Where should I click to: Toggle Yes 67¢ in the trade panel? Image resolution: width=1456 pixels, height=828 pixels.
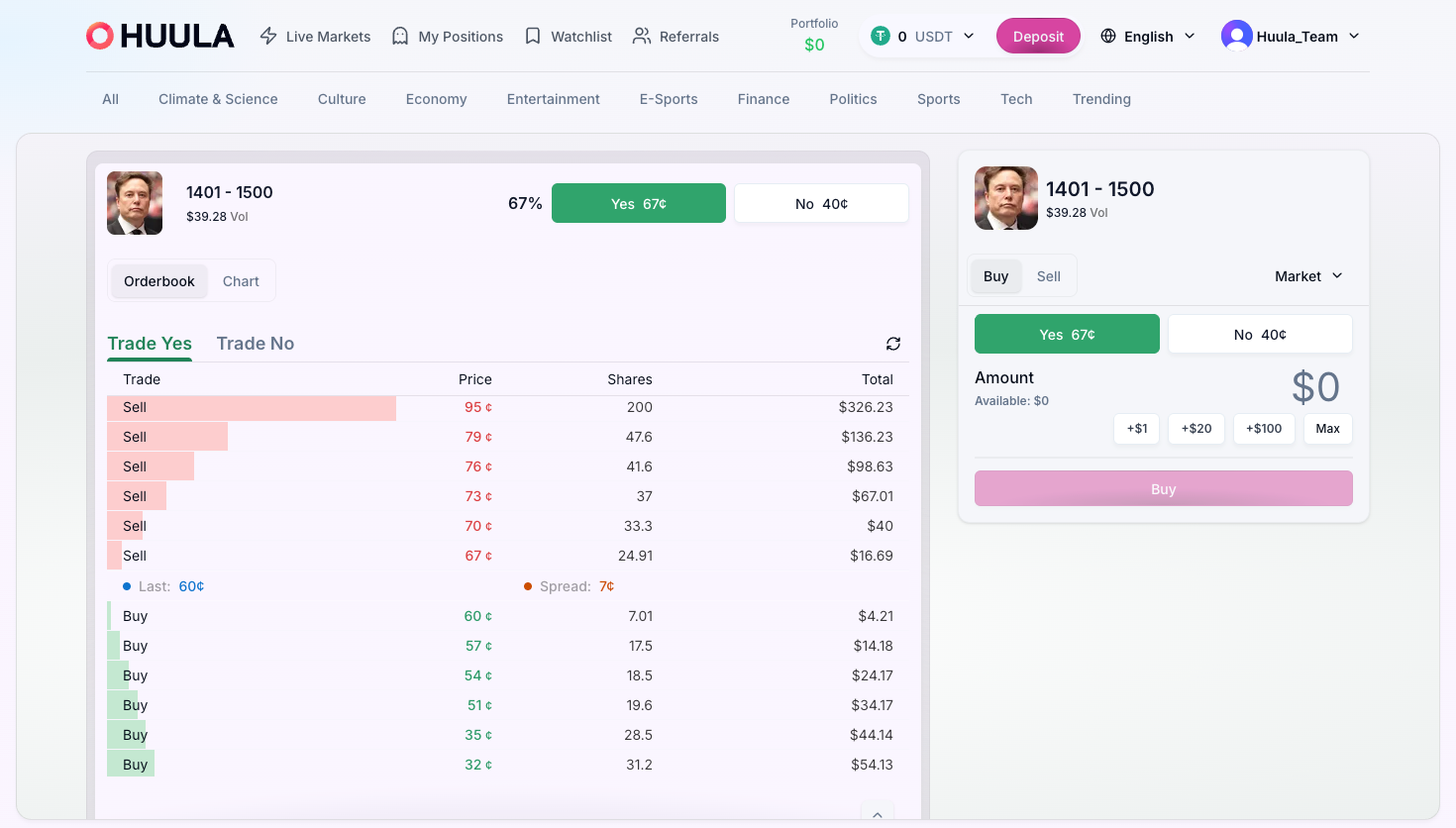1067,334
